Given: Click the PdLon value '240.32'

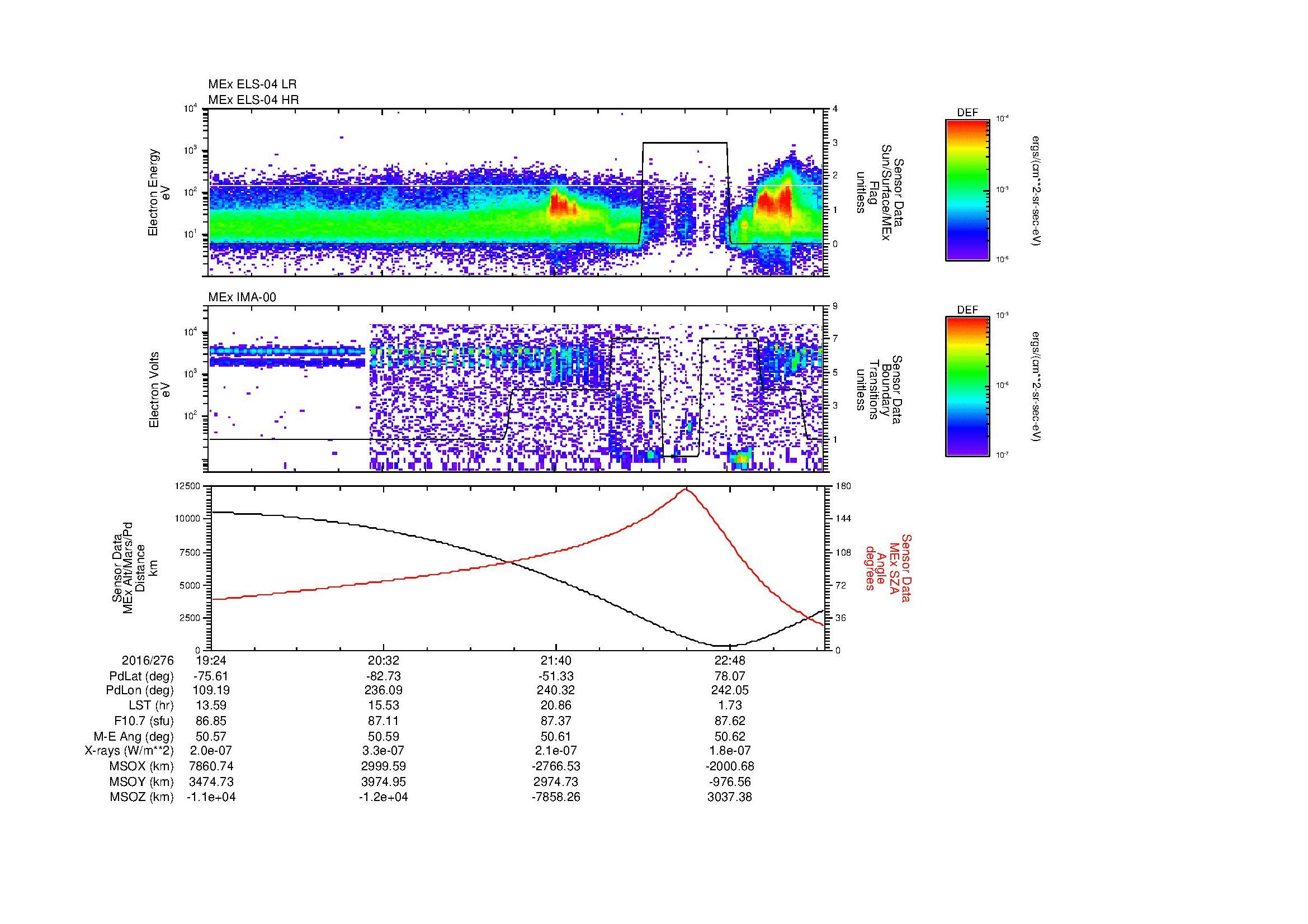Looking at the screenshot, I should pyautogui.click(x=555, y=690).
